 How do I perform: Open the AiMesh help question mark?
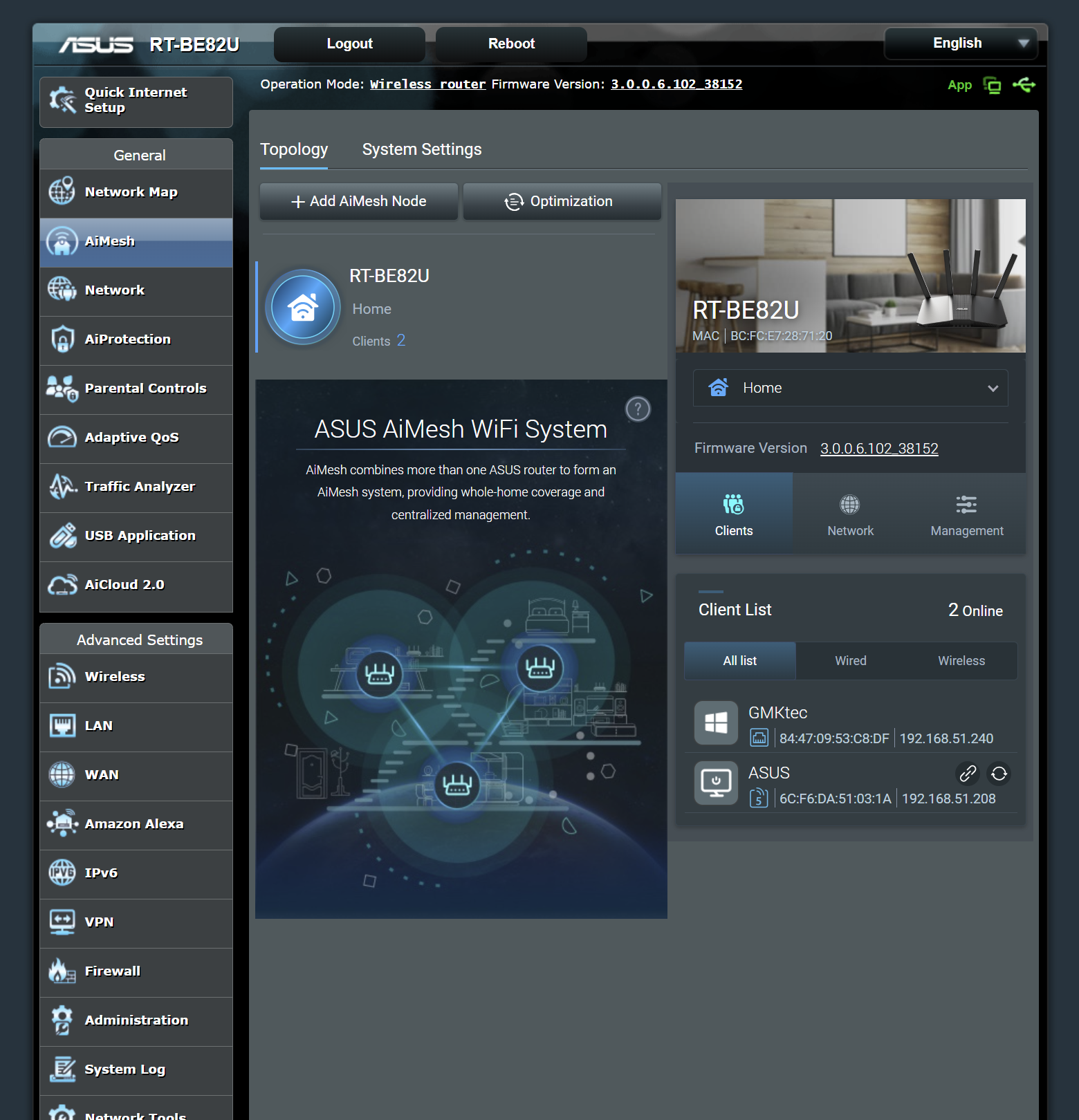638,409
